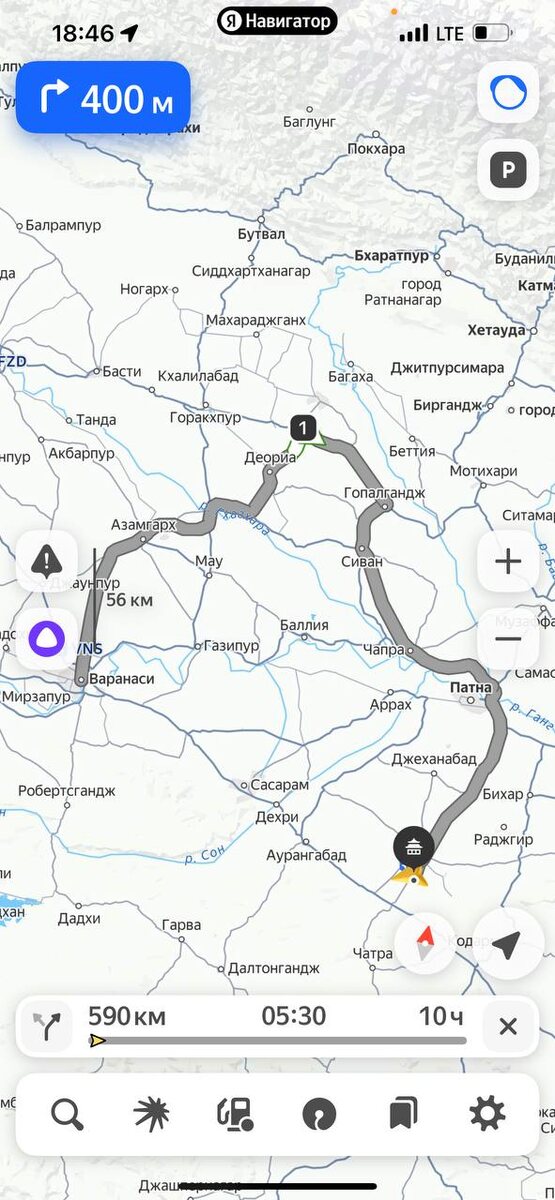
Task: Select waypoint 1 marker on the route
Action: (x=304, y=428)
